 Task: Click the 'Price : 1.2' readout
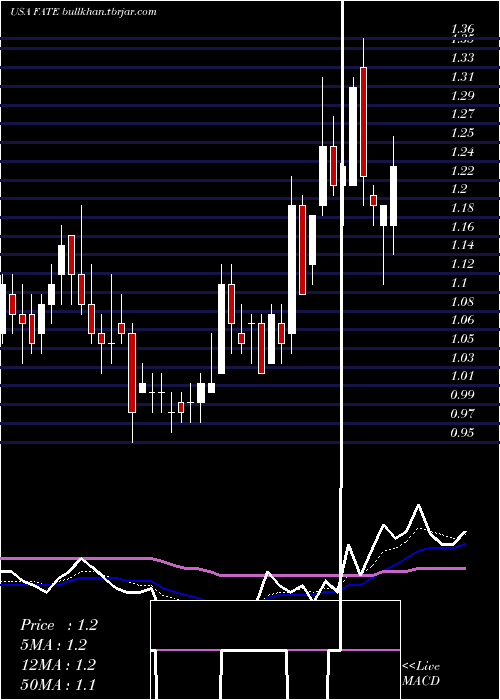(x=59, y=625)
